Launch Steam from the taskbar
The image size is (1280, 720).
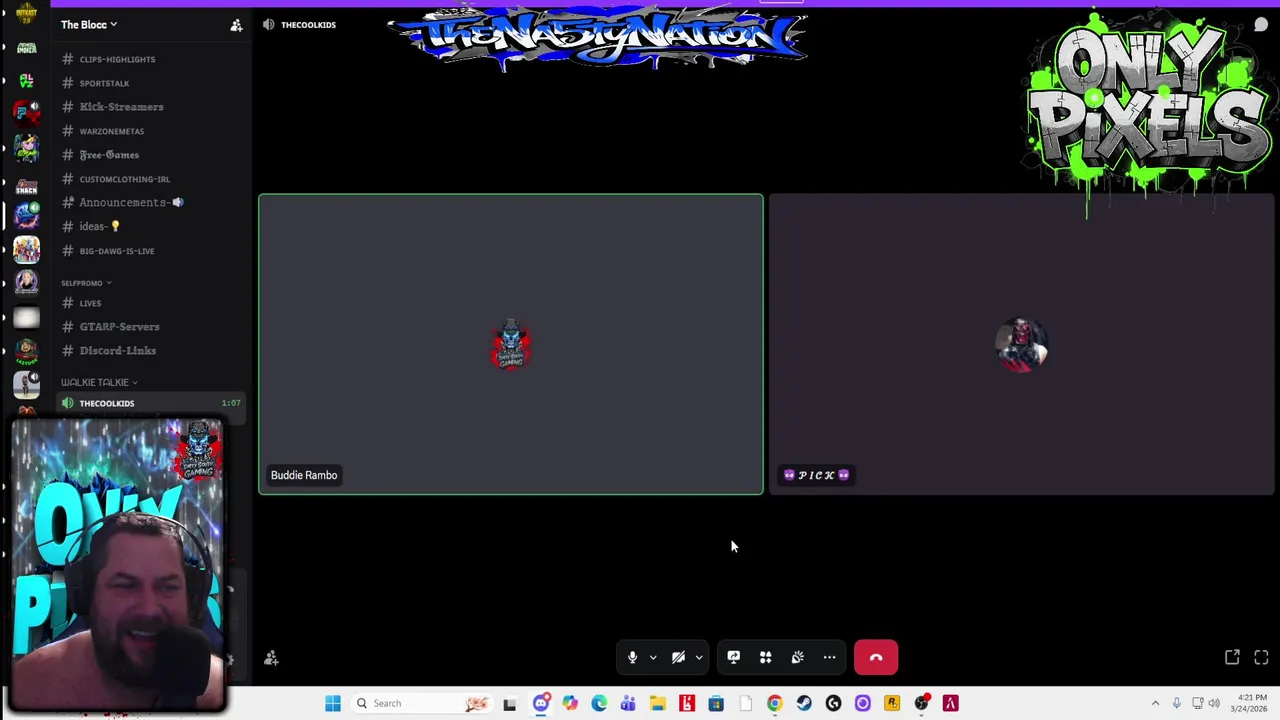click(804, 703)
